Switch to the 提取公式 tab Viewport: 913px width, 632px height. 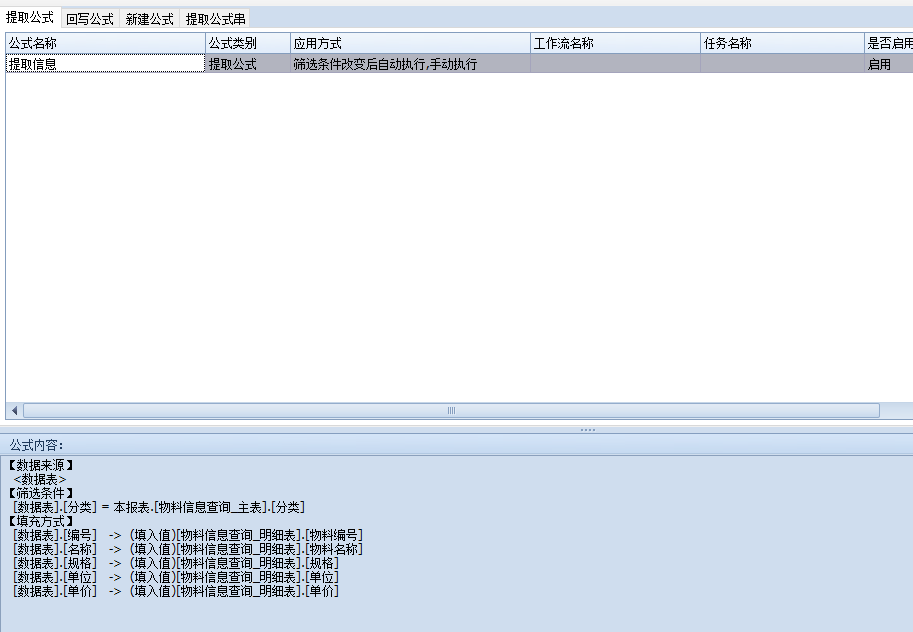pyautogui.click(x=30, y=18)
